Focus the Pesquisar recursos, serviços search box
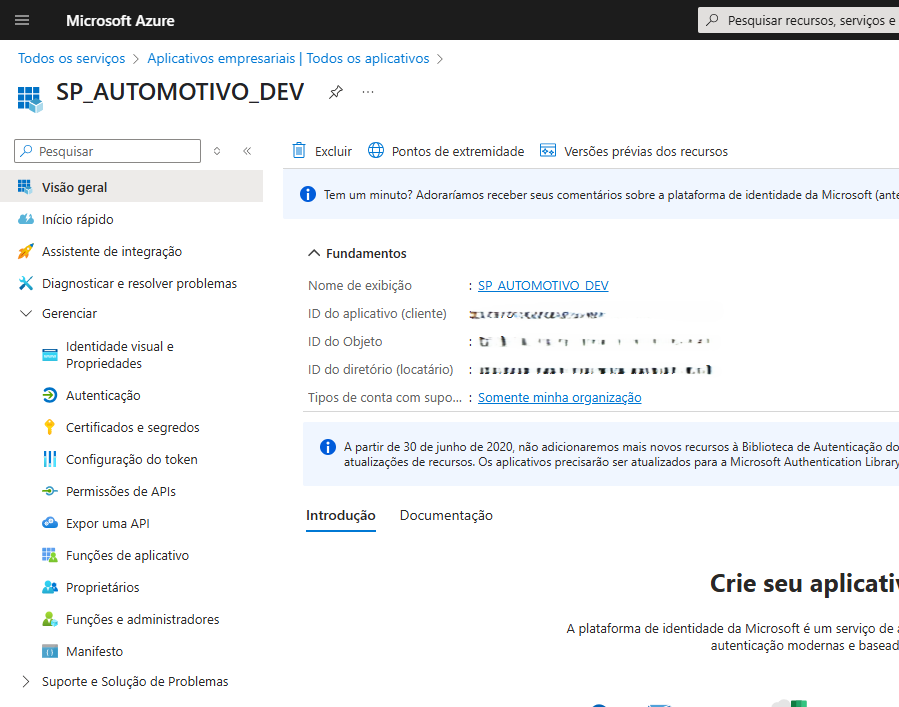The image size is (899, 707). [x=798, y=20]
